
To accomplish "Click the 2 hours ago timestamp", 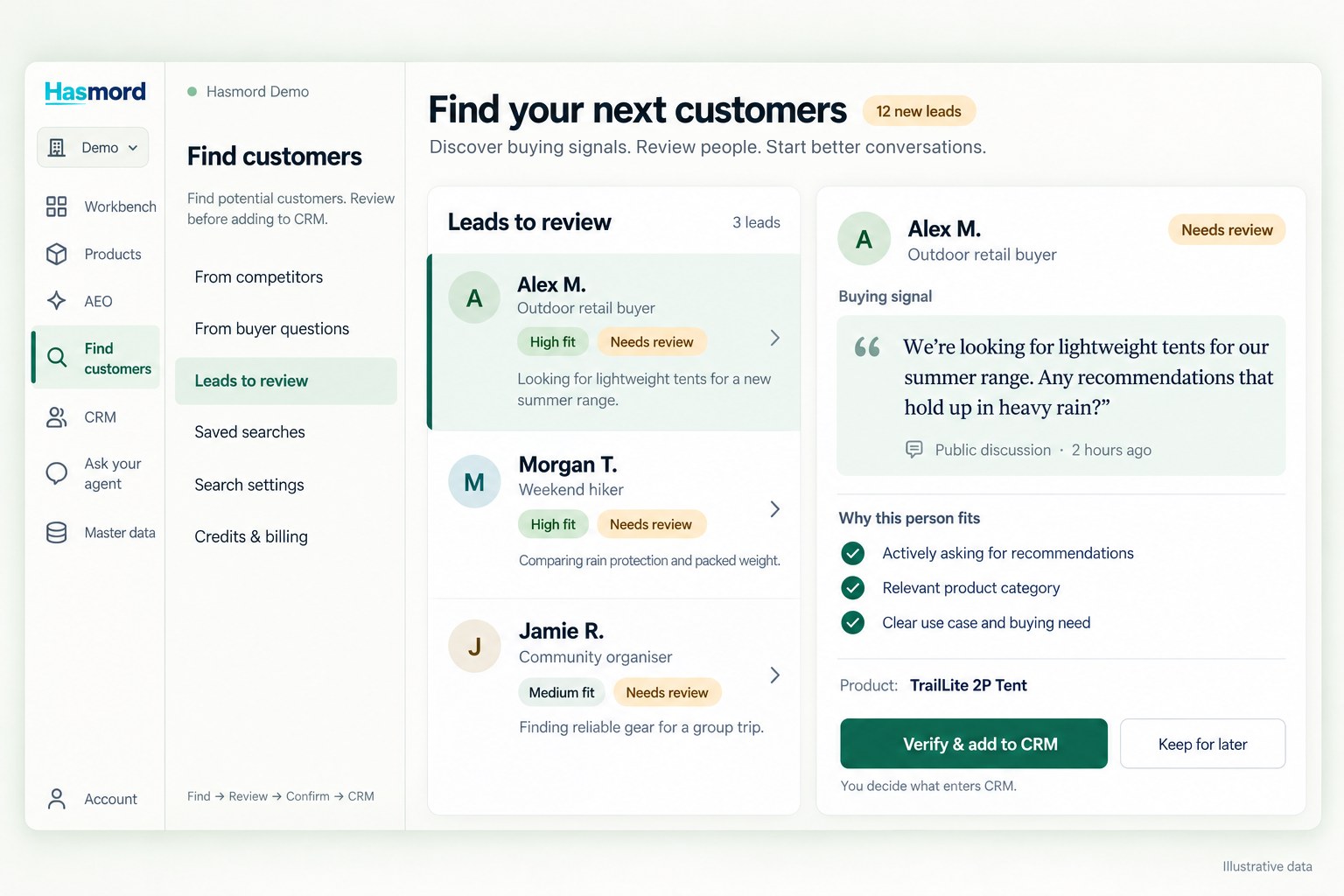I will click(x=1111, y=450).
